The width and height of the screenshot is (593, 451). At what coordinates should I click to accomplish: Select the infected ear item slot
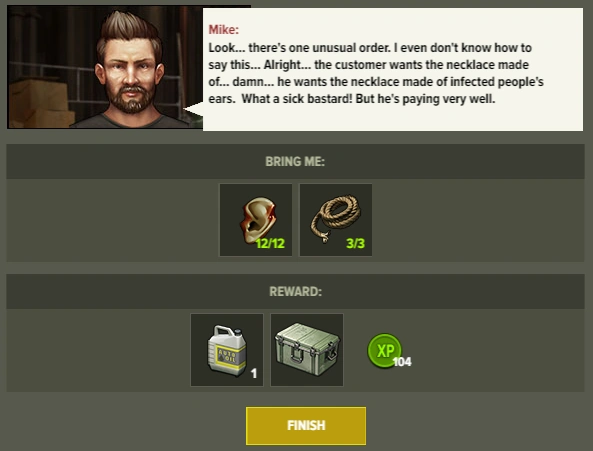click(256, 220)
